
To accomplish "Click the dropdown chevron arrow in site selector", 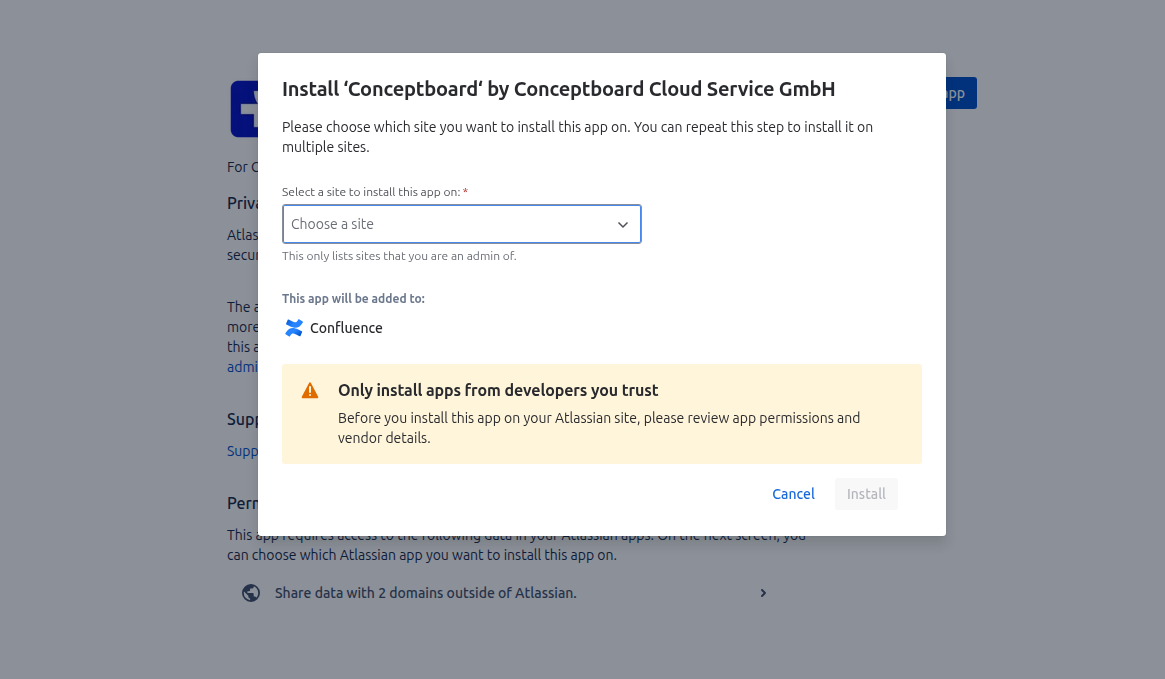I will (623, 224).
